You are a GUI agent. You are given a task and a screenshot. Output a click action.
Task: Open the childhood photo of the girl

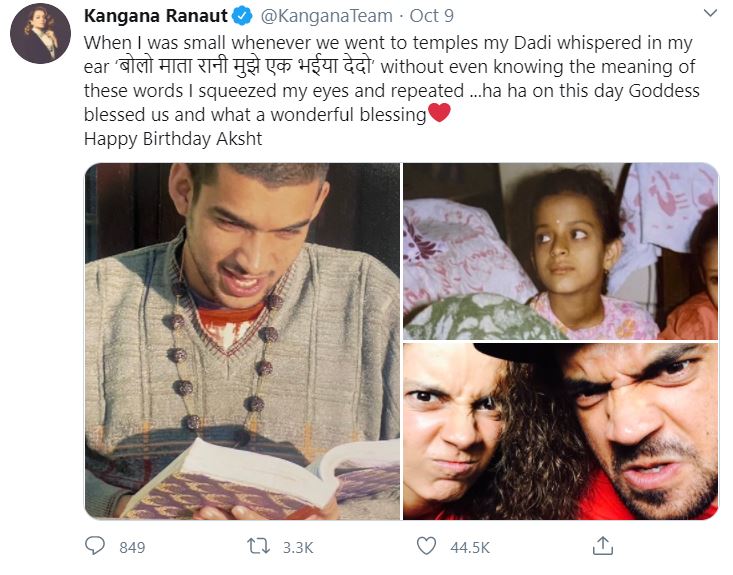pyautogui.click(x=560, y=251)
